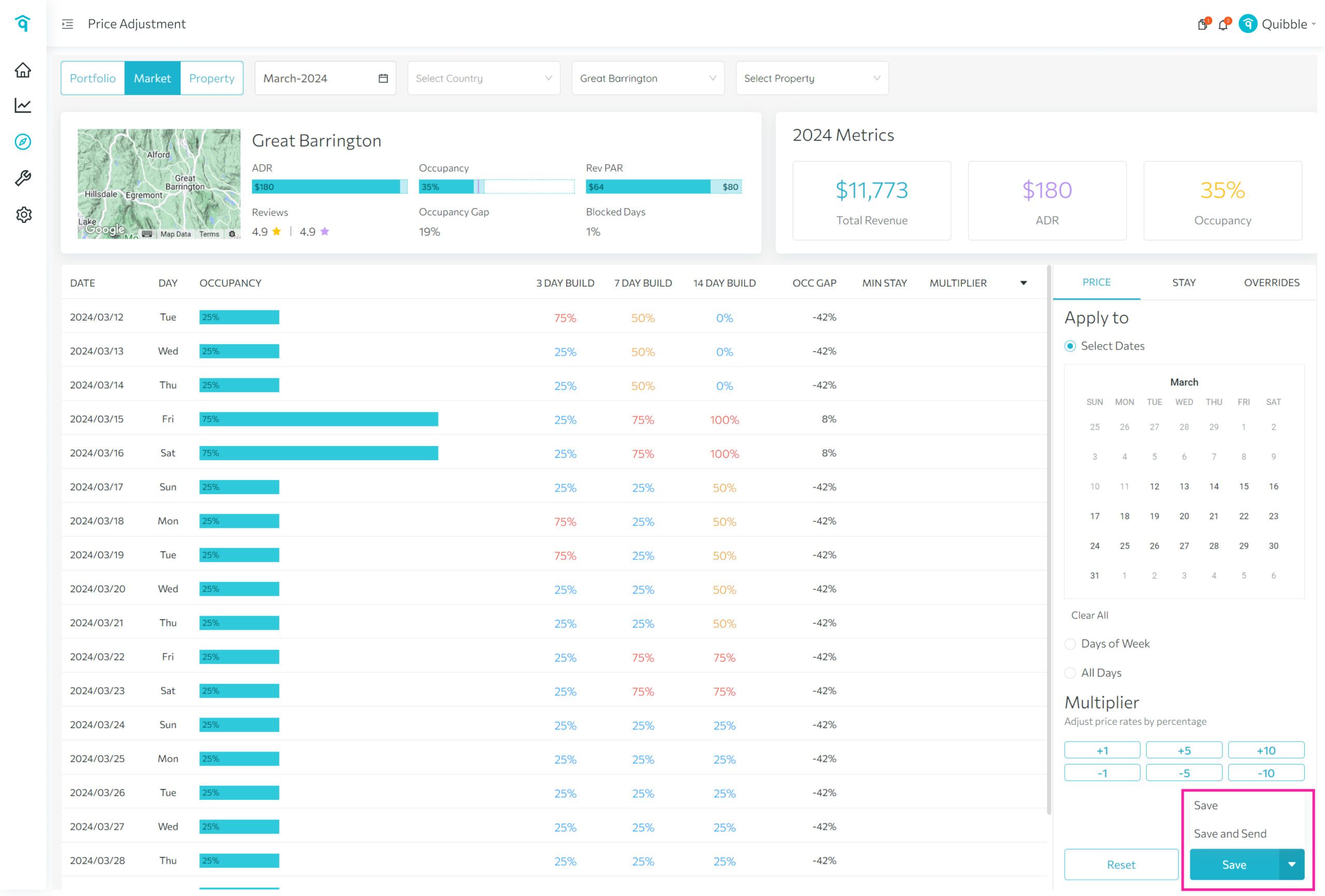Select the Days of Week radio option
Screen dimensions: 1325x896
point(1070,644)
